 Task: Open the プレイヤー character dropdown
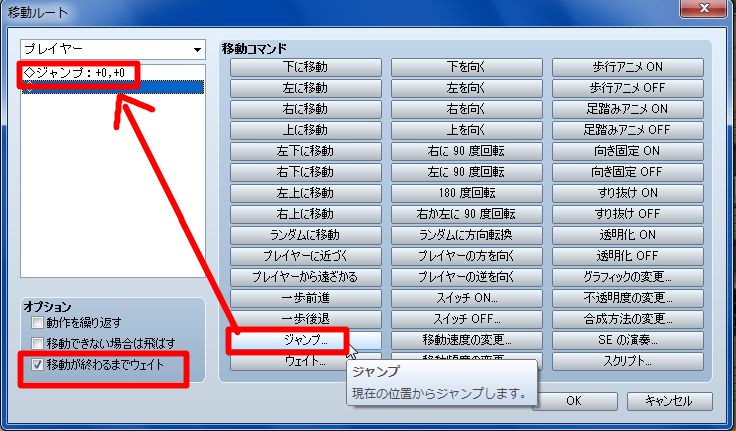tap(113, 49)
